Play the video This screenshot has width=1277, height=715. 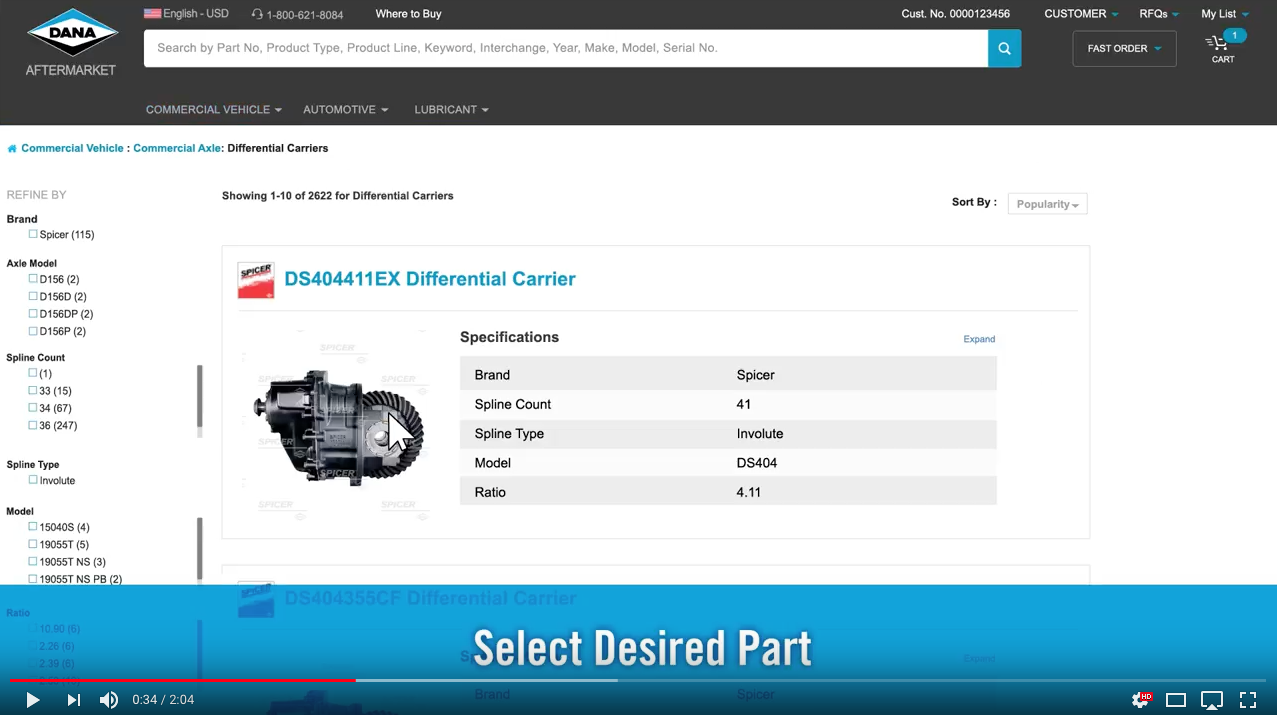[32, 699]
